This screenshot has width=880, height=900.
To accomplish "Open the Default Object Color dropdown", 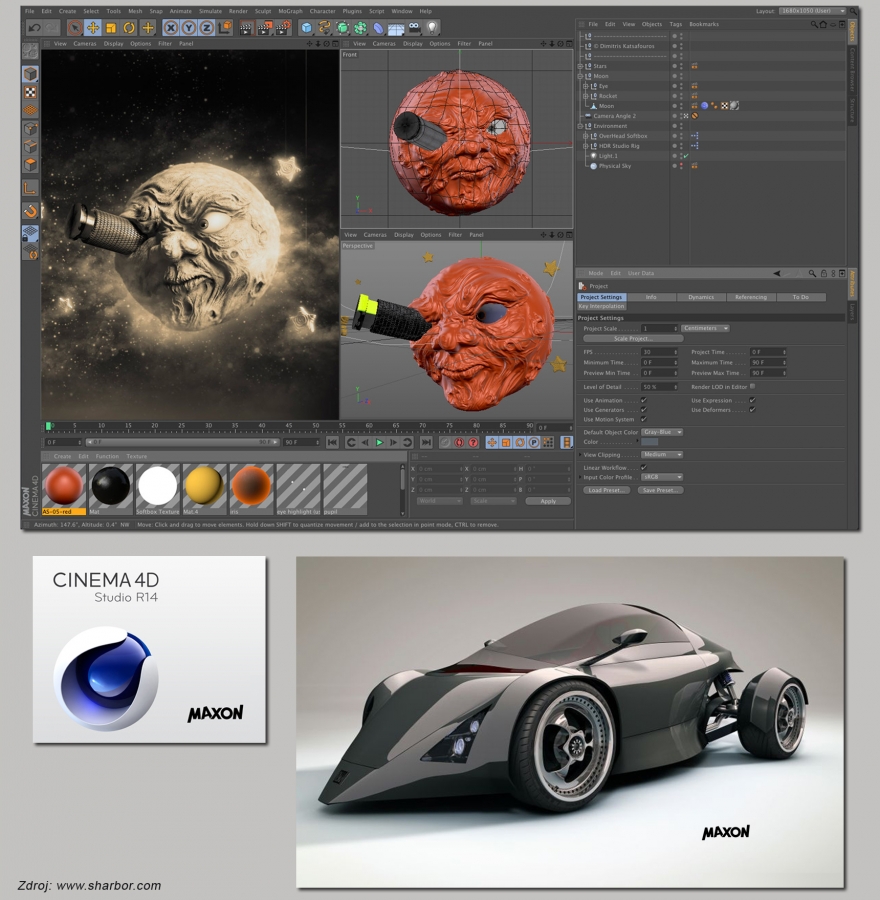I will (662, 432).
